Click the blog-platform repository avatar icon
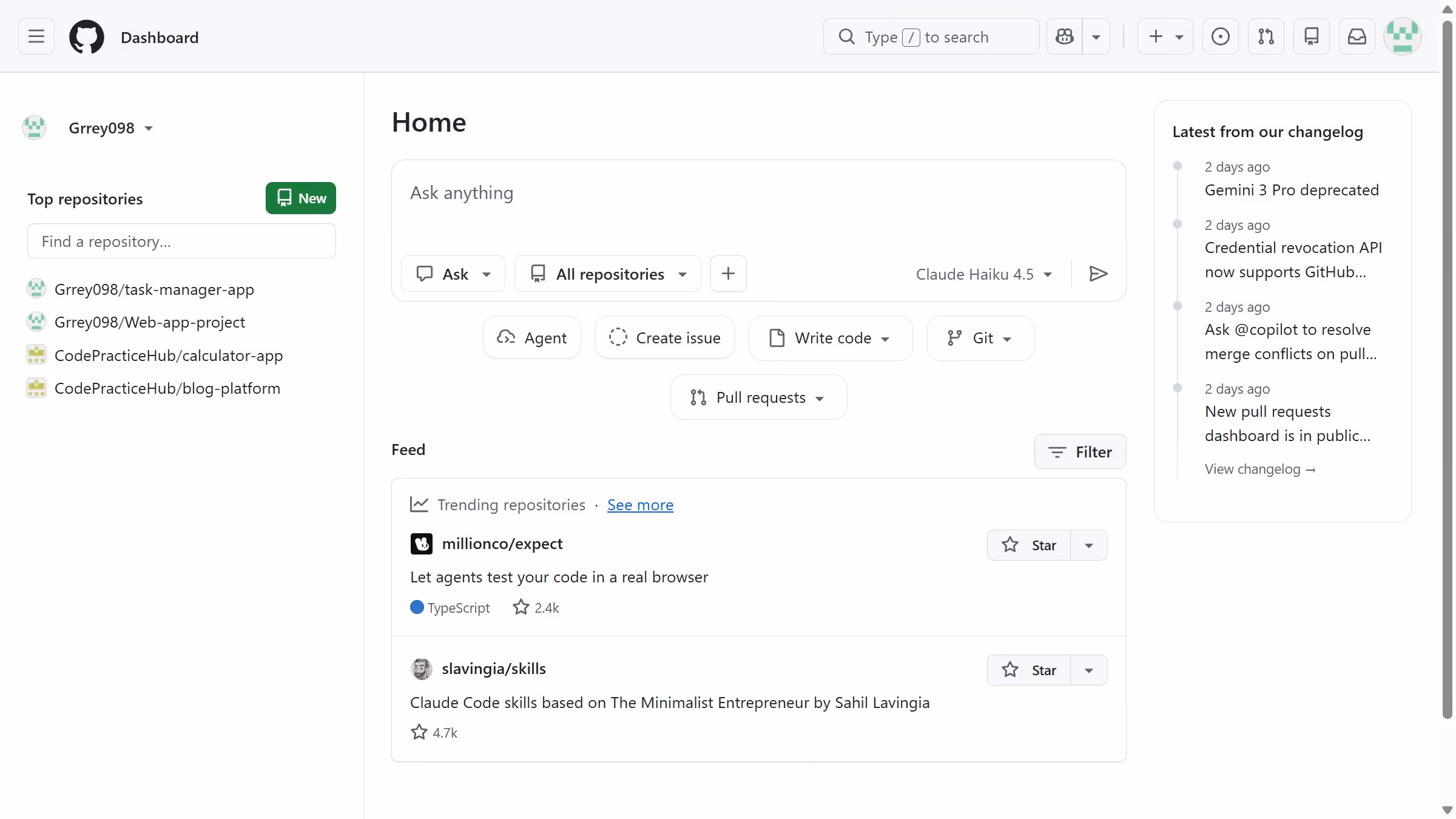The image size is (1456, 819). pos(36,388)
